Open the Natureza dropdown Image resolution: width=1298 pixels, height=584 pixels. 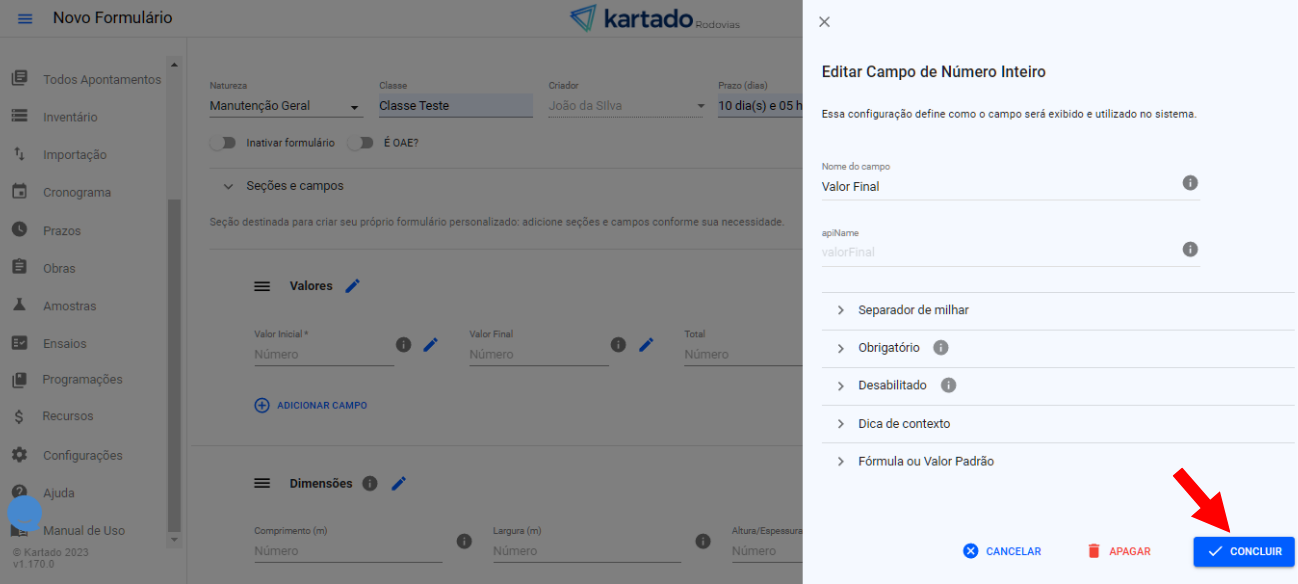(x=285, y=106)
